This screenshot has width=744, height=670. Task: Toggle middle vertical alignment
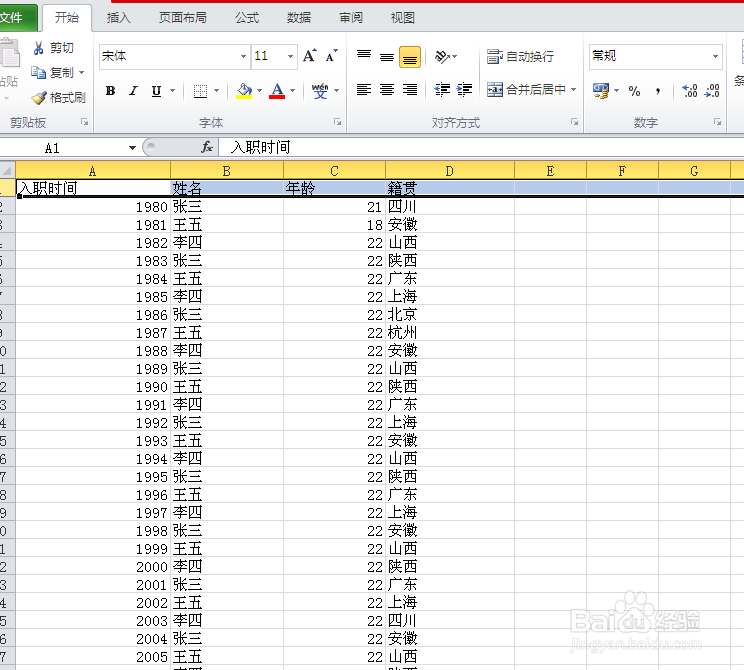click(x=387, y=57)
